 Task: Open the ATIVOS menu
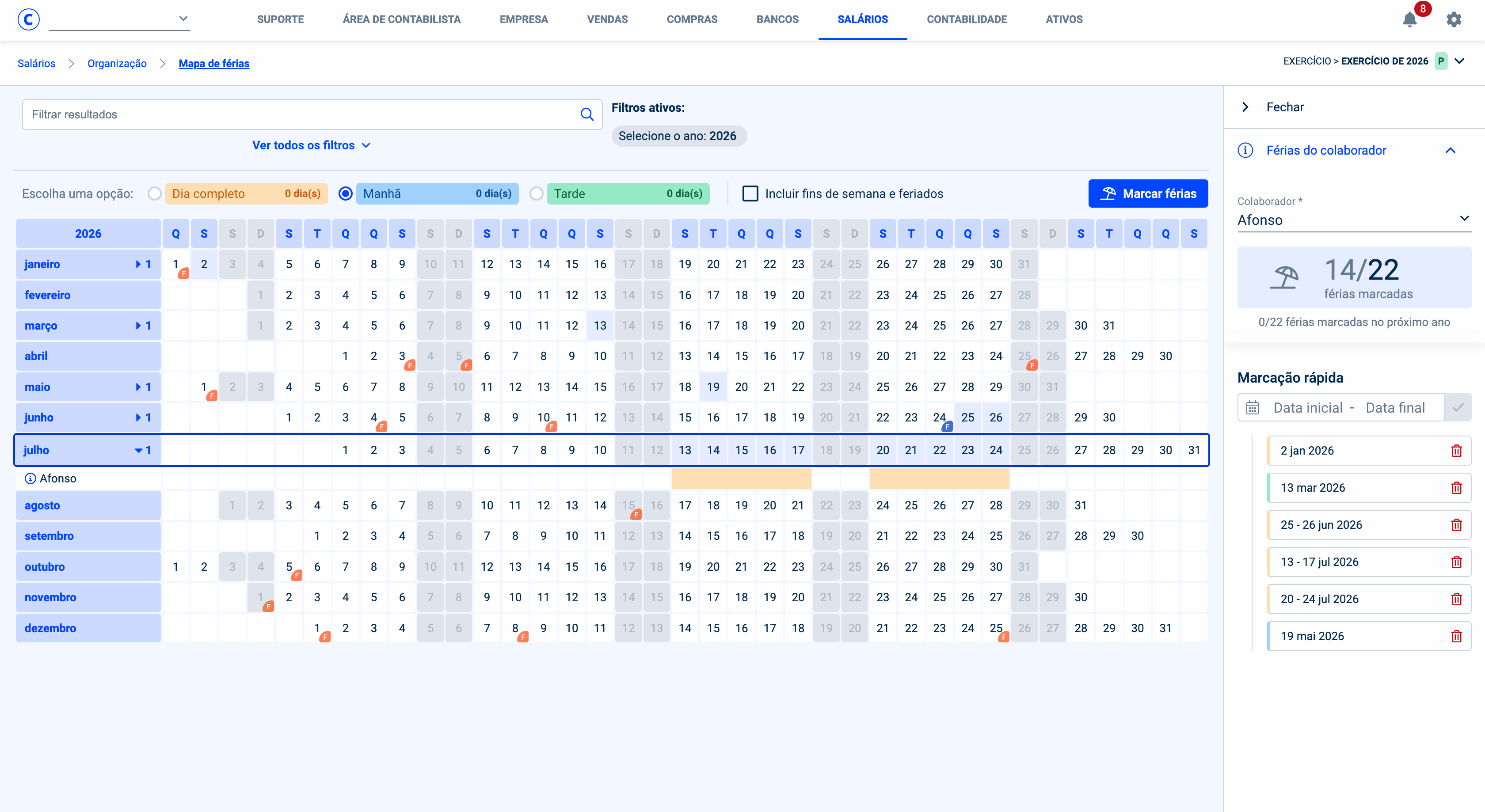pos(1064,19)
